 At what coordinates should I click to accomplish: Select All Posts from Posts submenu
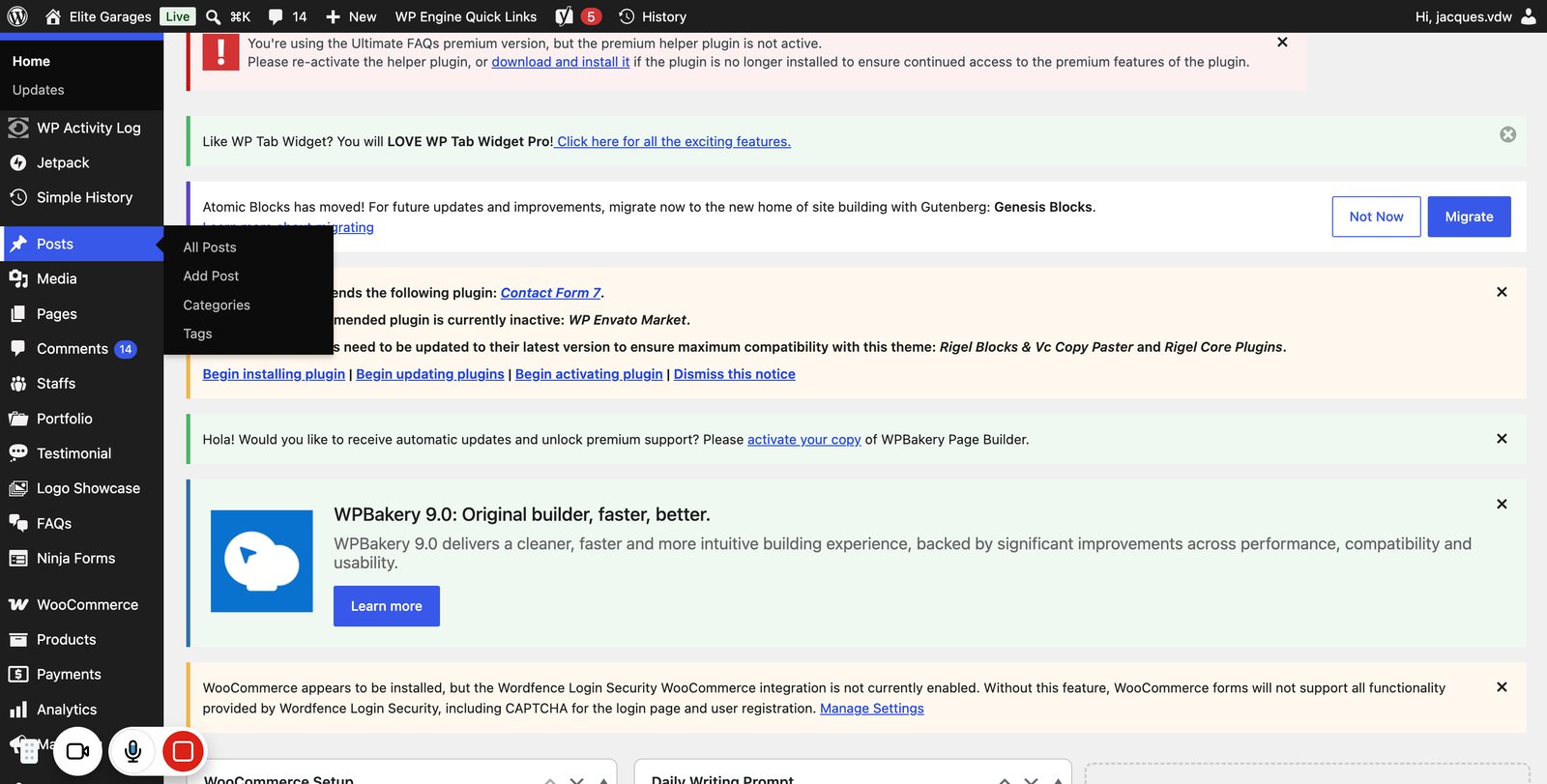[210, 247]
